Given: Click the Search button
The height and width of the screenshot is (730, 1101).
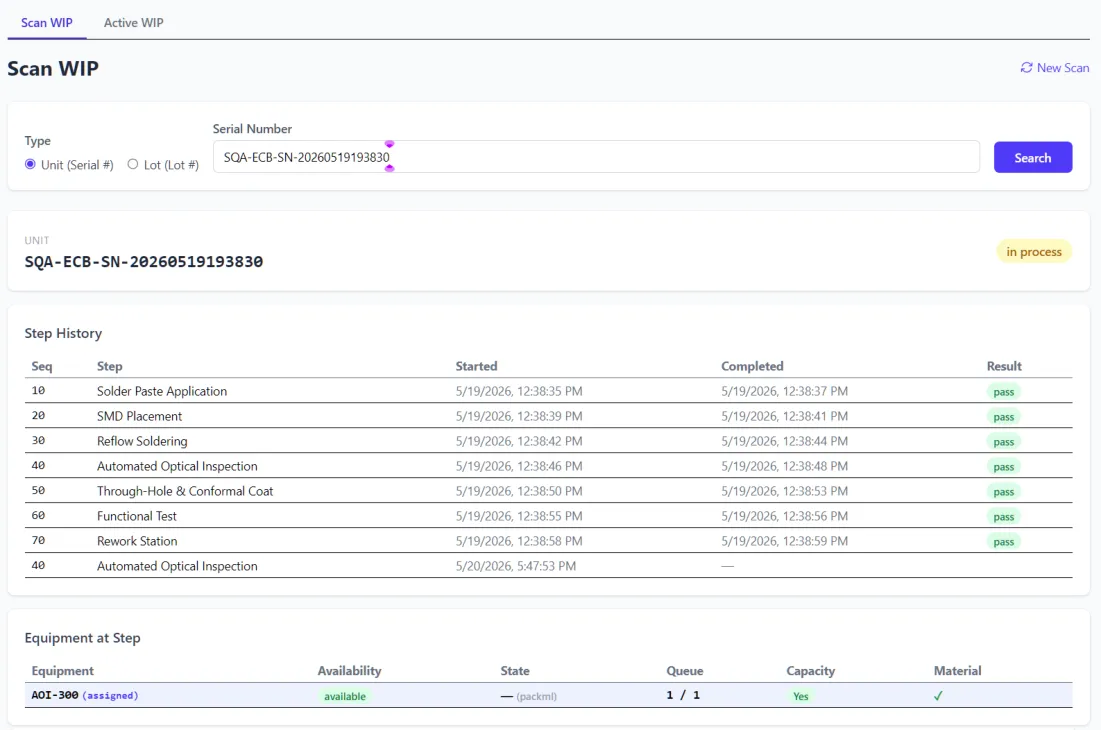Looking at the screenshot, I should point(1032,157).
